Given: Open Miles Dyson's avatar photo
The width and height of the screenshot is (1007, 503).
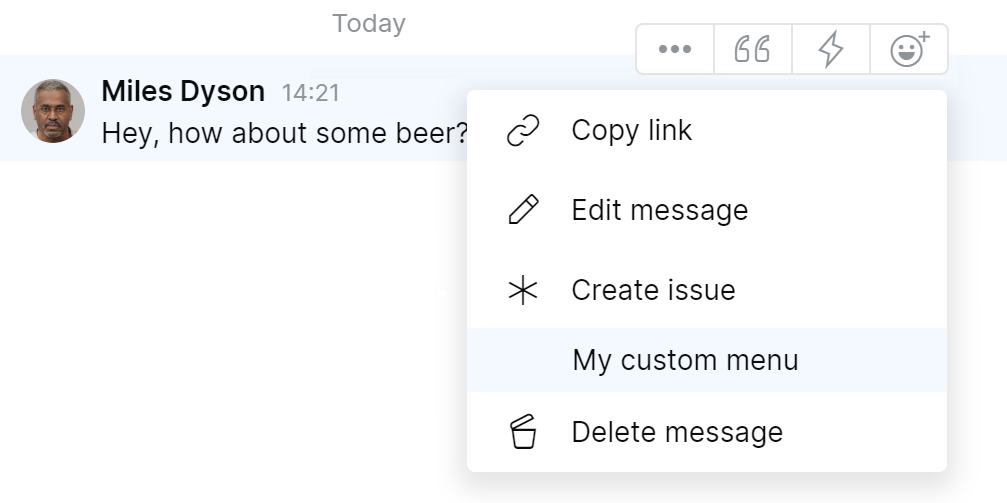Looking at the screenshot, I should tap(53, 111).
